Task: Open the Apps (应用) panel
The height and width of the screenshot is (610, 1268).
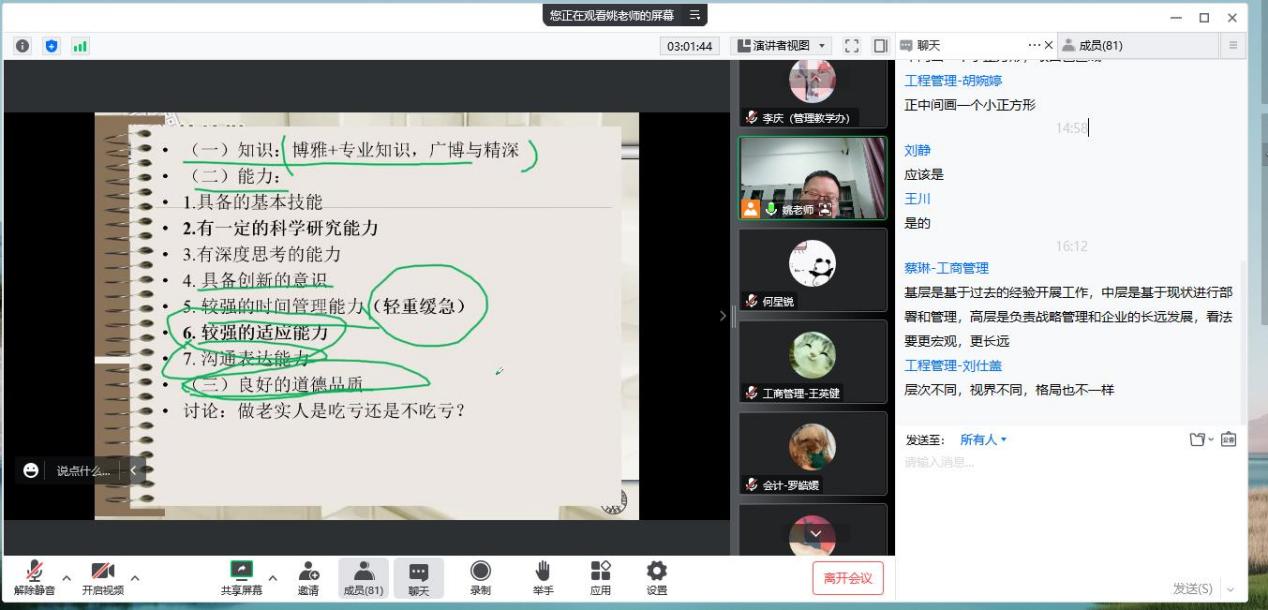Action: point(600,576)
